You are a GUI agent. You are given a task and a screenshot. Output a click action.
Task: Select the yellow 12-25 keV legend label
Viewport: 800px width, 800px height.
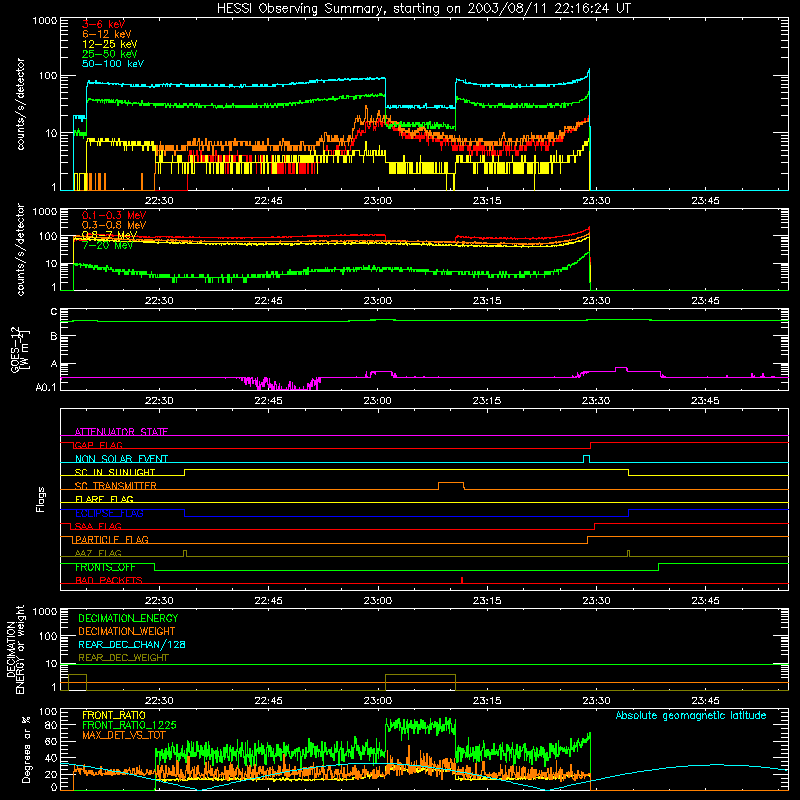pyautogui.click(x=109, y=44)
